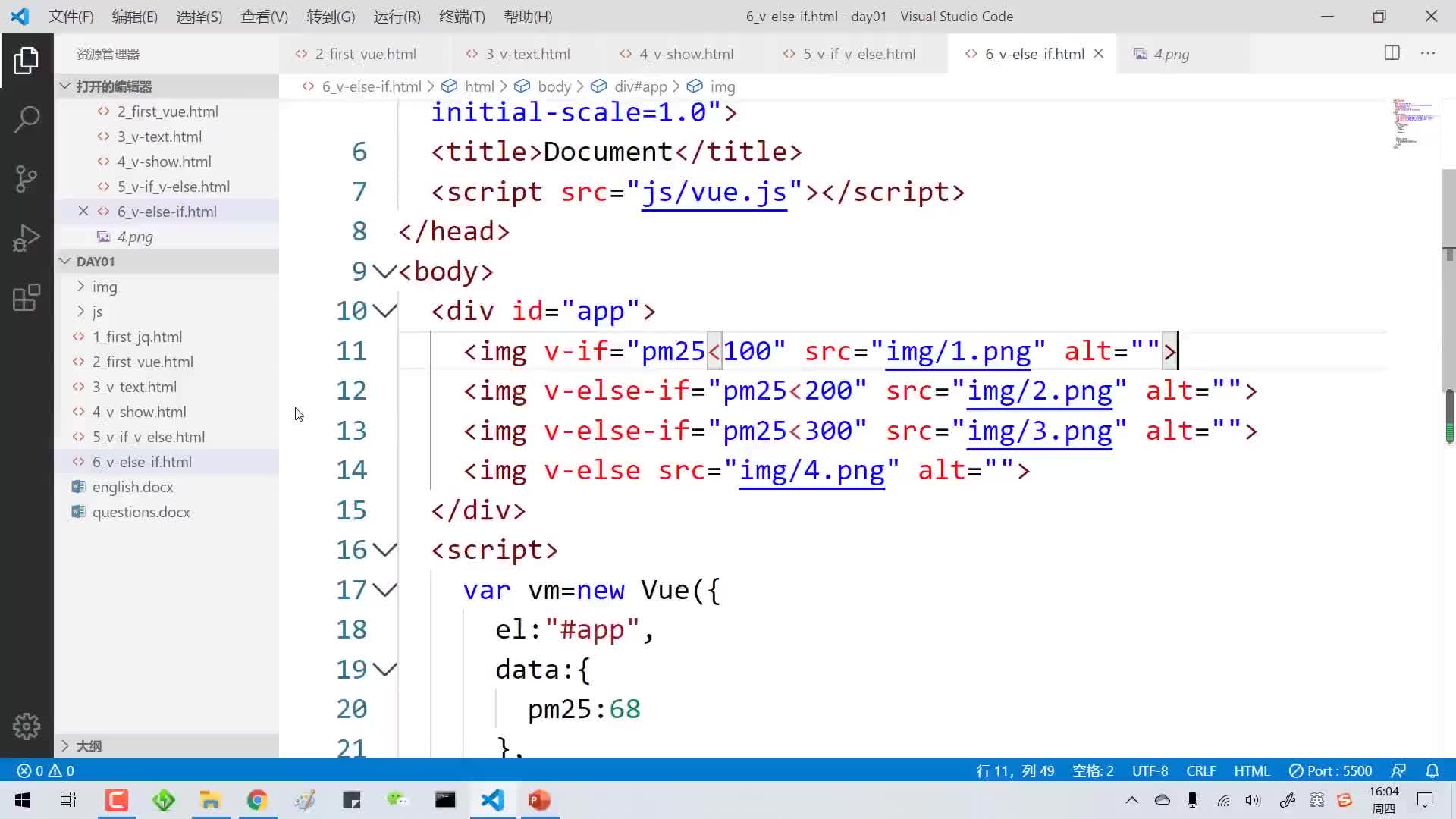
Task: Click the Live Server Port 5500 indicator
Action: [x=1330, y=770]
